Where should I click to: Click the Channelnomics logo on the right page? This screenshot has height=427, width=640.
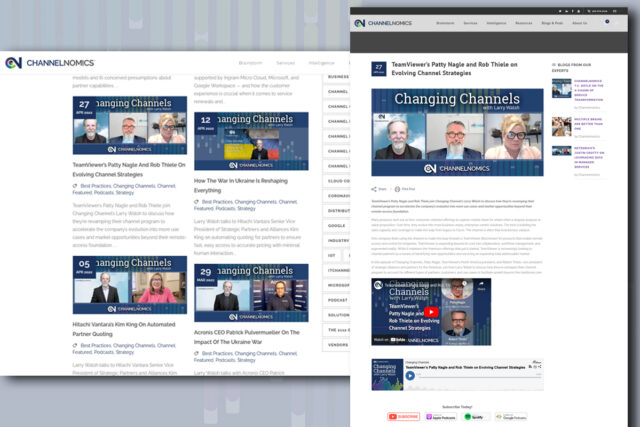point(383,23)
